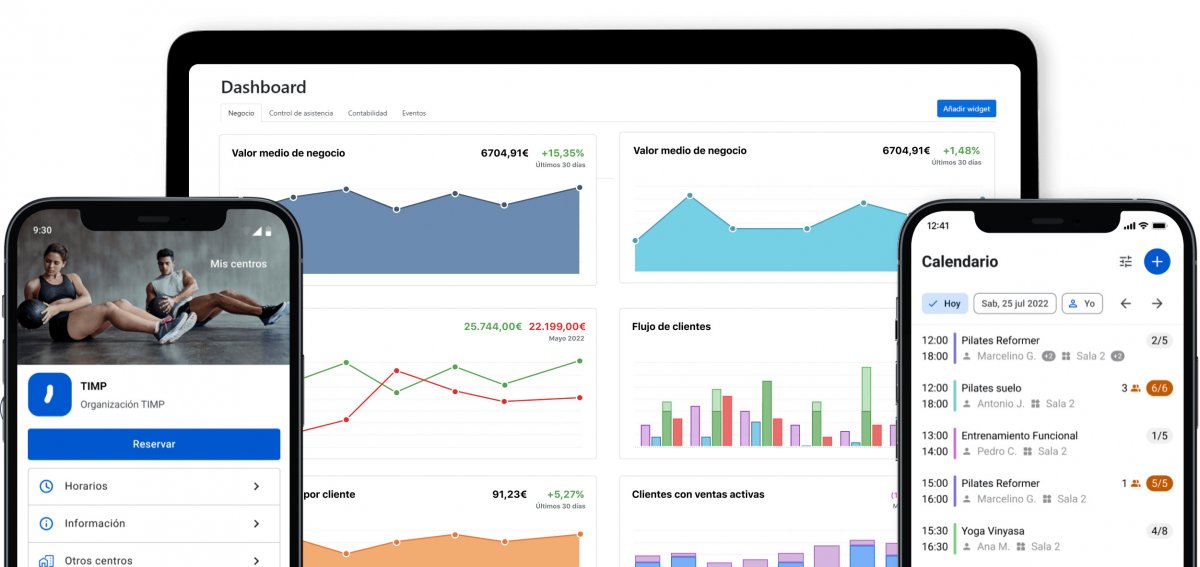The height and width of the screenshot is (567, 1200).
Task: Switch to the Contabilidad tab
Action: [367, 113]
